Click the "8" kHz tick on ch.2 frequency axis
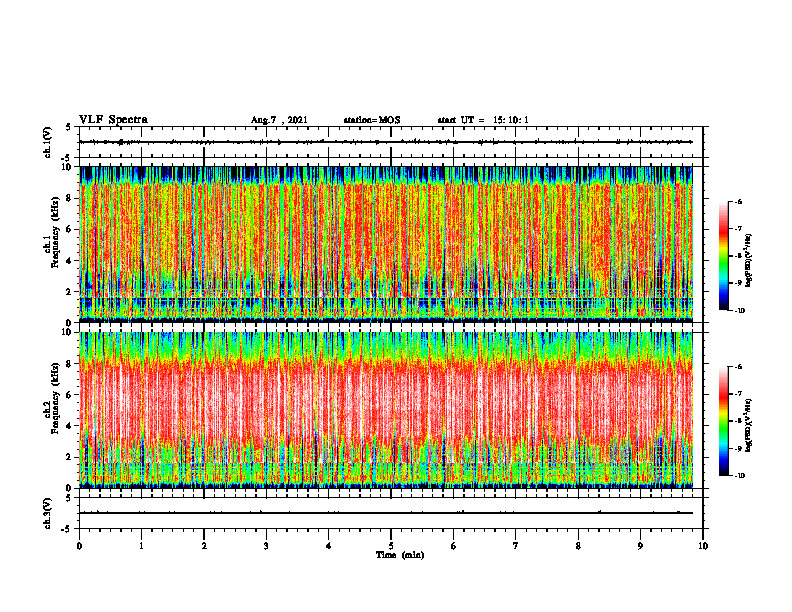This screenshot has height=612, width=792. coord(69,364)
